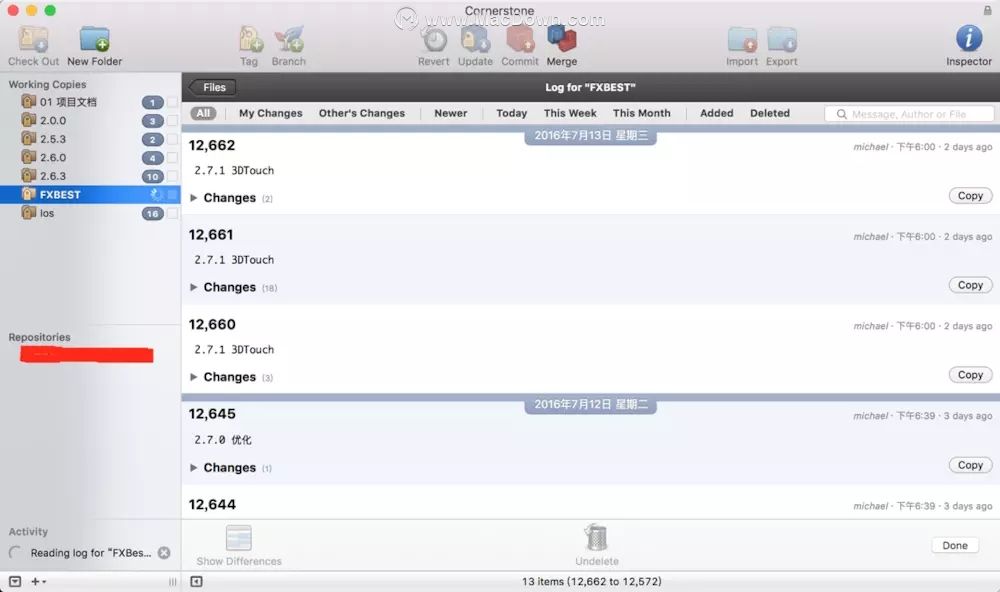Filter log by This Week
This screenshot has height=592, width=1000.
point(570,113)
